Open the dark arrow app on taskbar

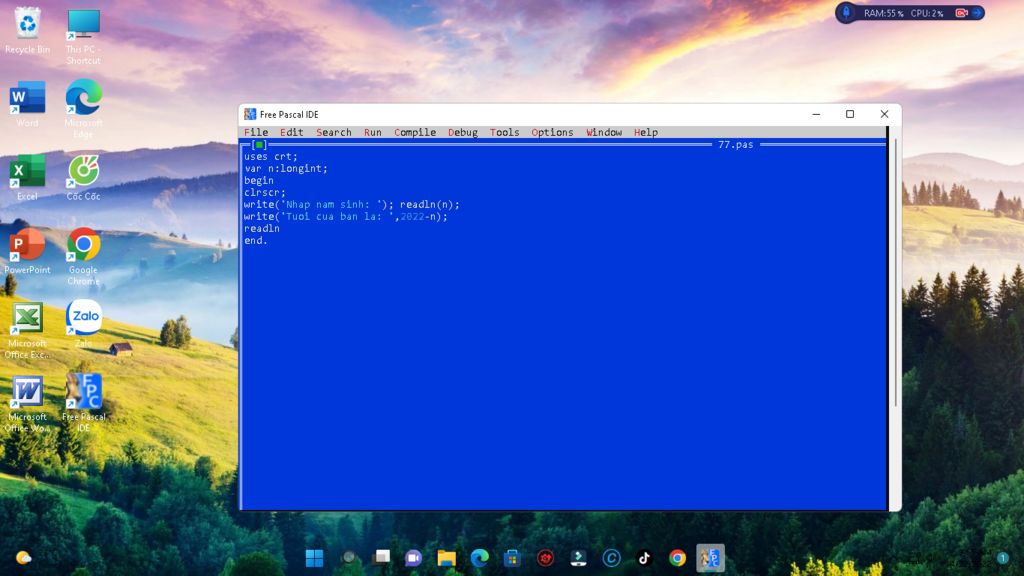pyautogui.click(x=578, y=558)
